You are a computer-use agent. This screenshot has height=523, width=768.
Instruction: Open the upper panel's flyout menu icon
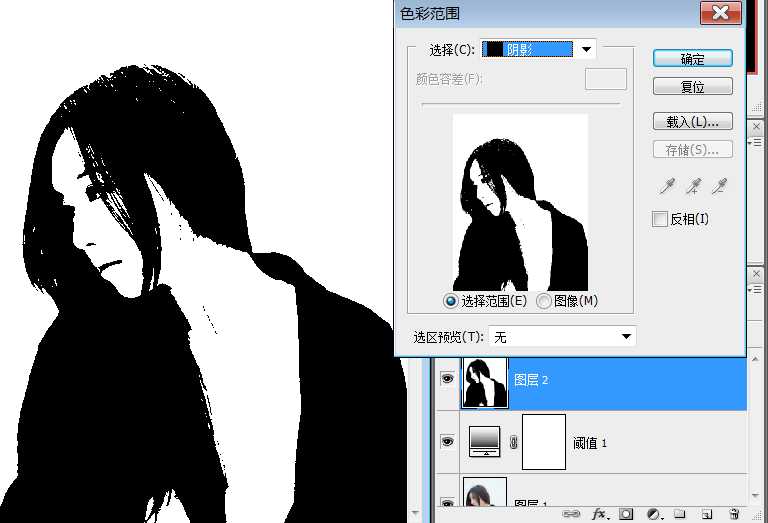pos(756,143)
